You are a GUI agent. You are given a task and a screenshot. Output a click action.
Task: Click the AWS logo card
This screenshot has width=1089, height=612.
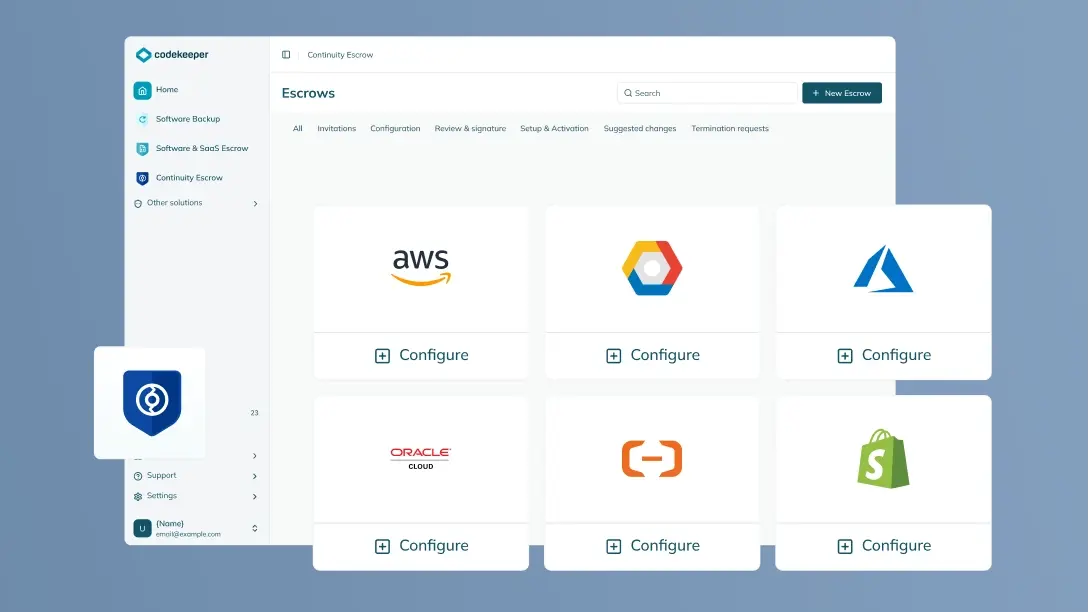[x=421, y=267]
